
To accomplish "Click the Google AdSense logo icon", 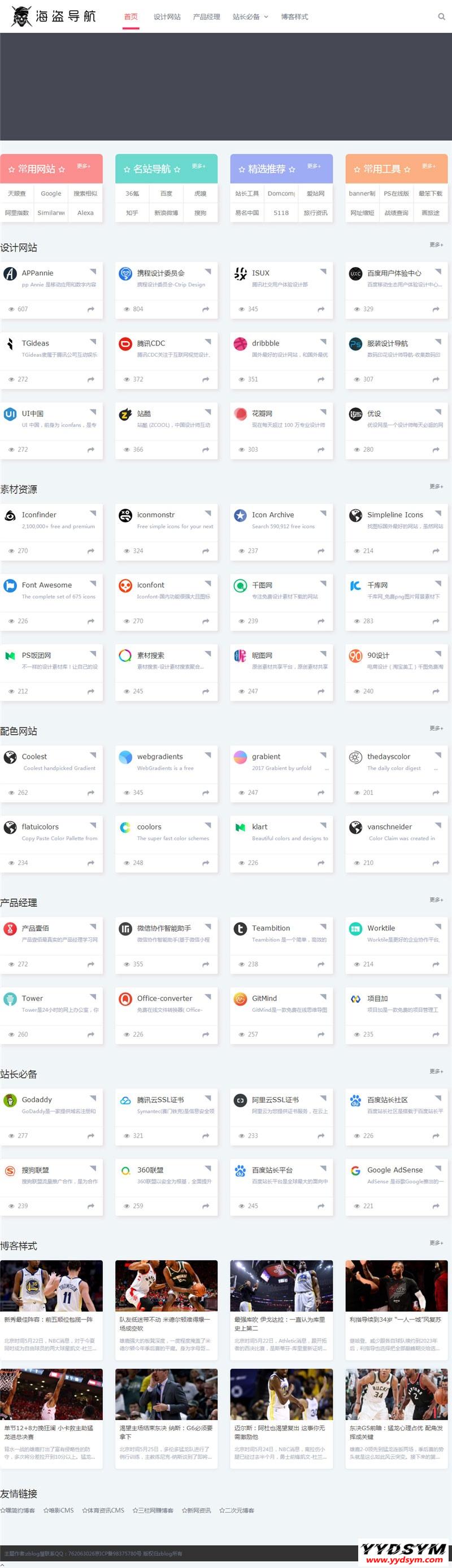I will coord(355,1170).
